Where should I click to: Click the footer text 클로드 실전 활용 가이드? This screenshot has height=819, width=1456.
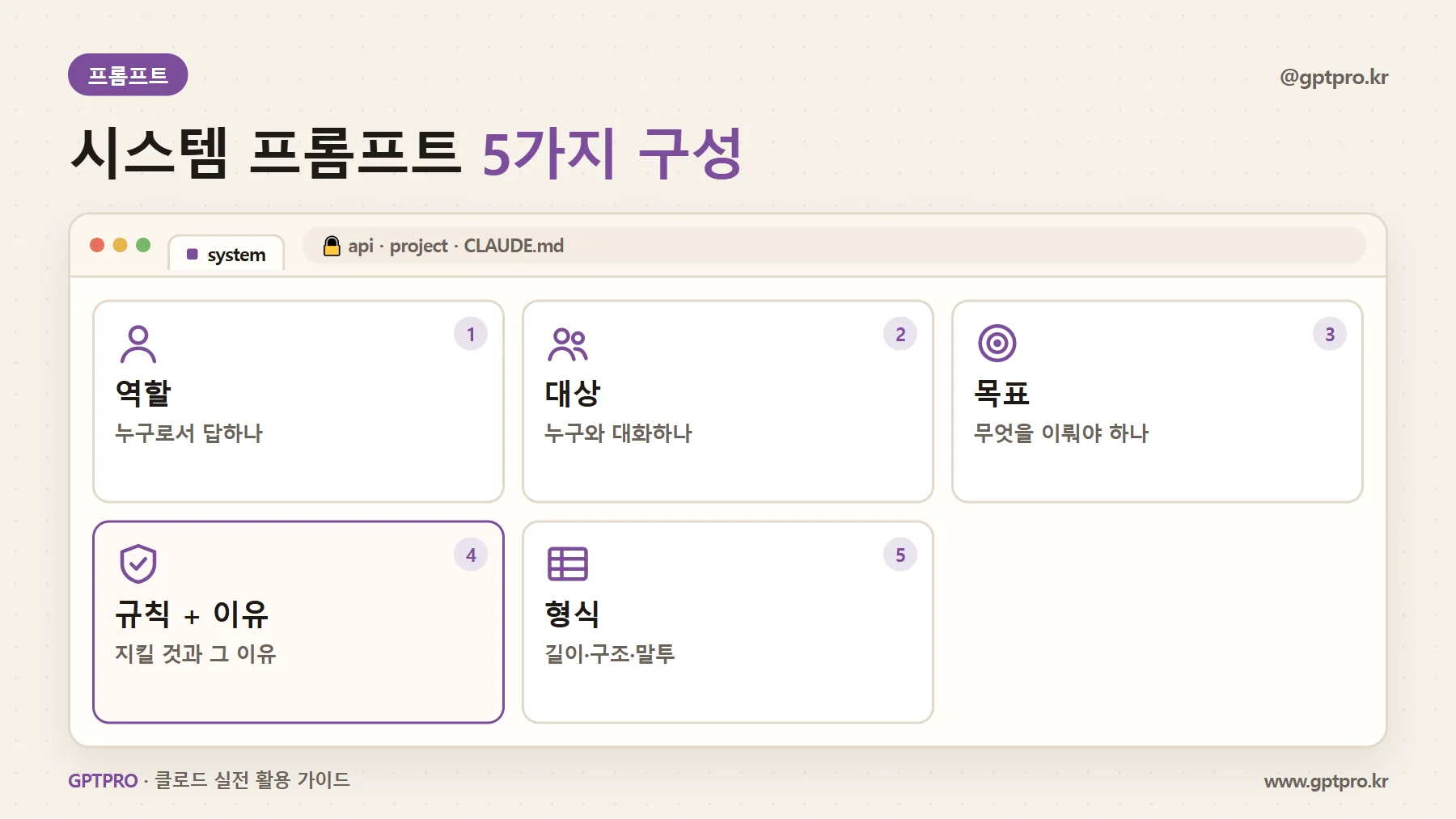tap(252, 780)
